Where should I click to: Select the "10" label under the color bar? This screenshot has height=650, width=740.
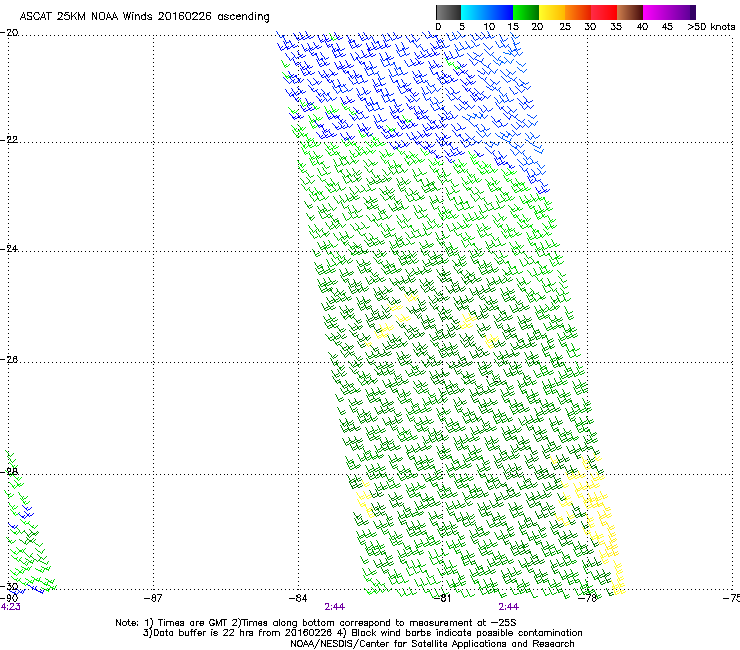(x=489, y=27)
